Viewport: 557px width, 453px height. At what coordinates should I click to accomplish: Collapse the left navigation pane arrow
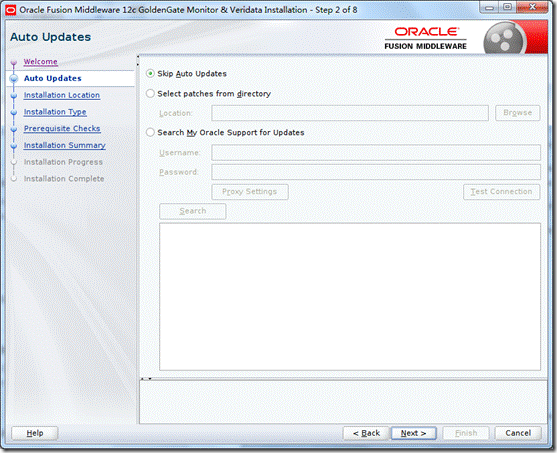pos(138,56)
